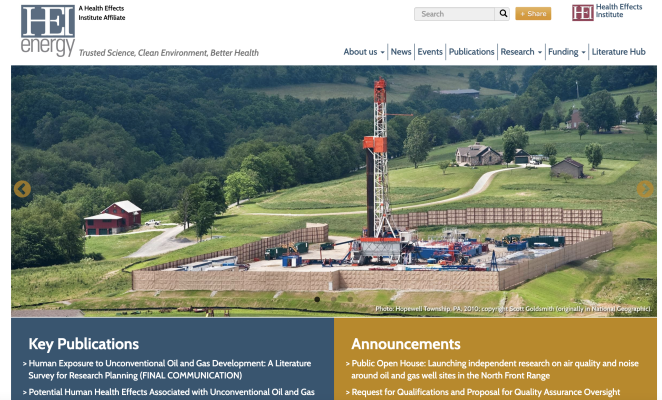Screen dimensions: 662x400
Task: Click the search magnifier icon
Action: (x=502, y=14)
